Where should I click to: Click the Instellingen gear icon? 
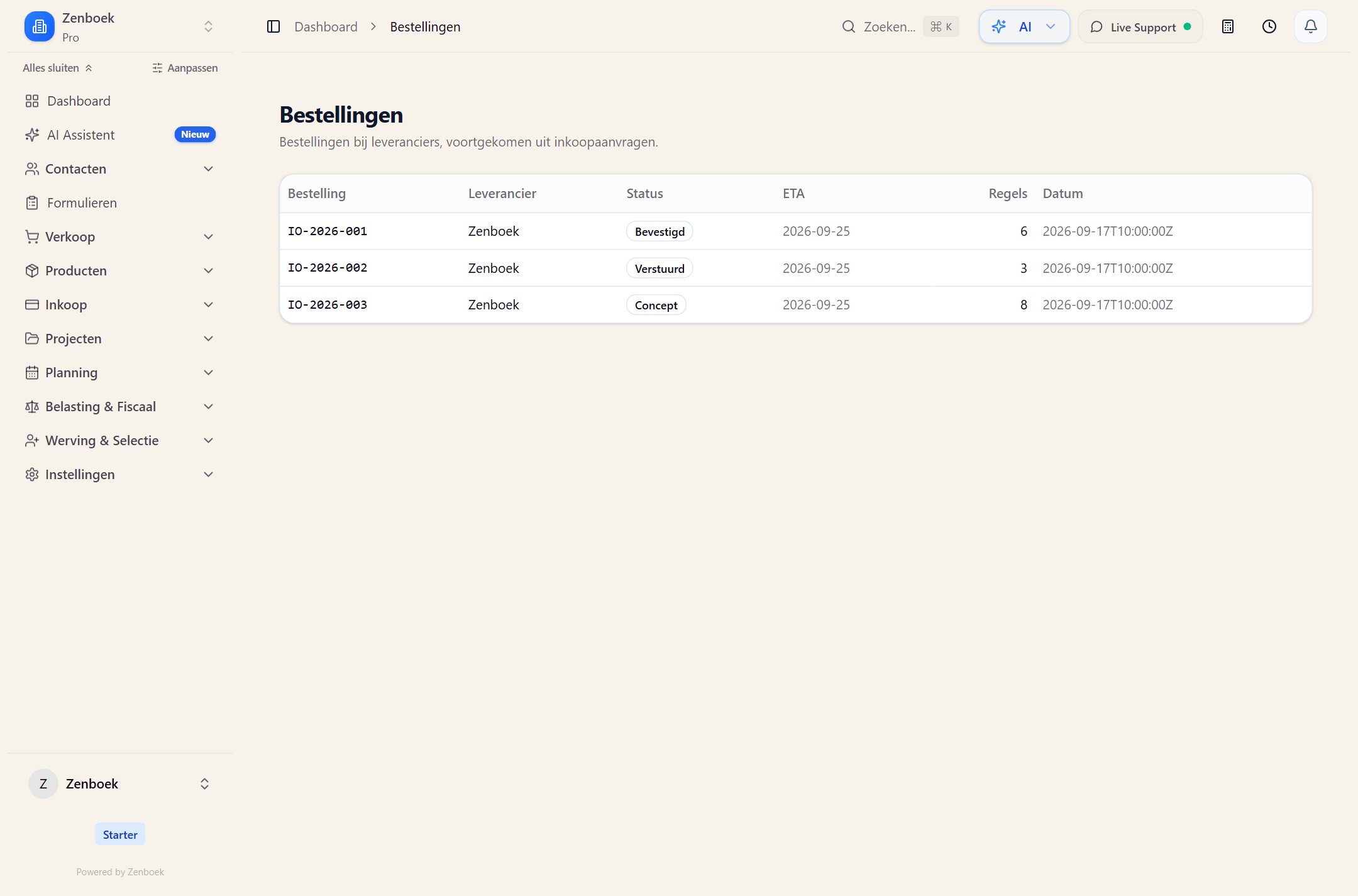[32, 474]
